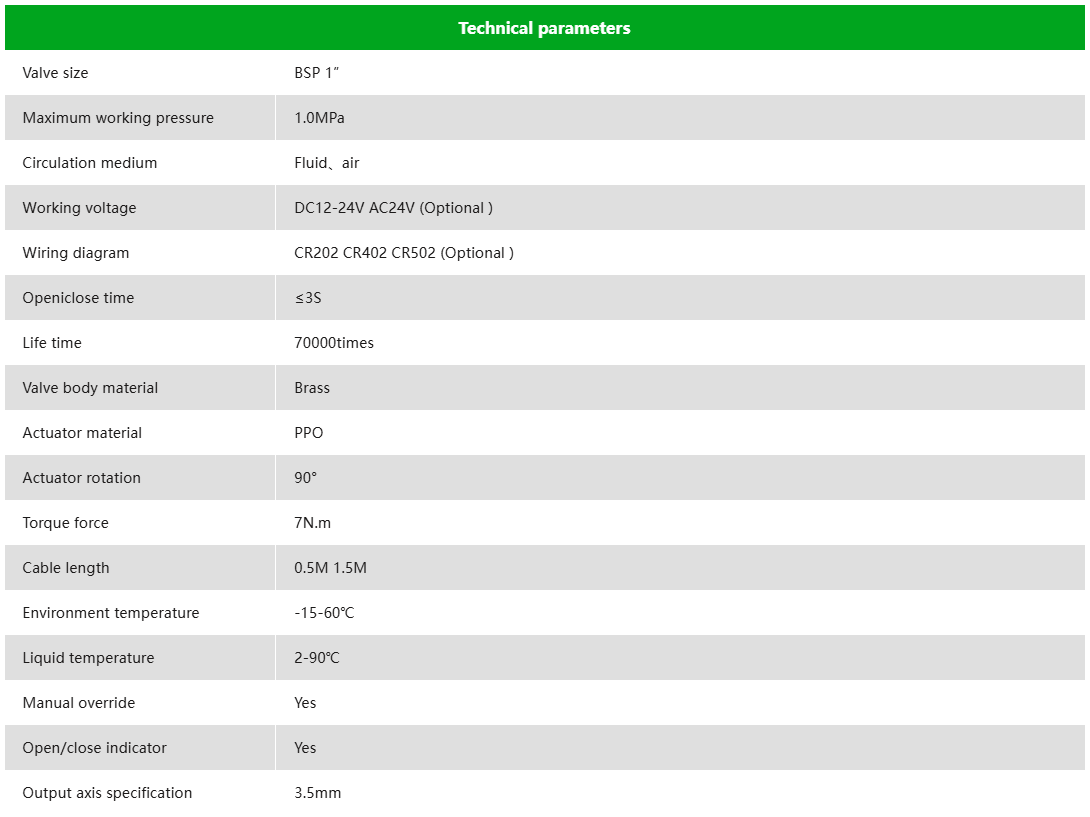Image resolution: width=1090 pixels, height=817 pixels.
Task: Select the 70000times life time value
Action: [x=334, y=343]
